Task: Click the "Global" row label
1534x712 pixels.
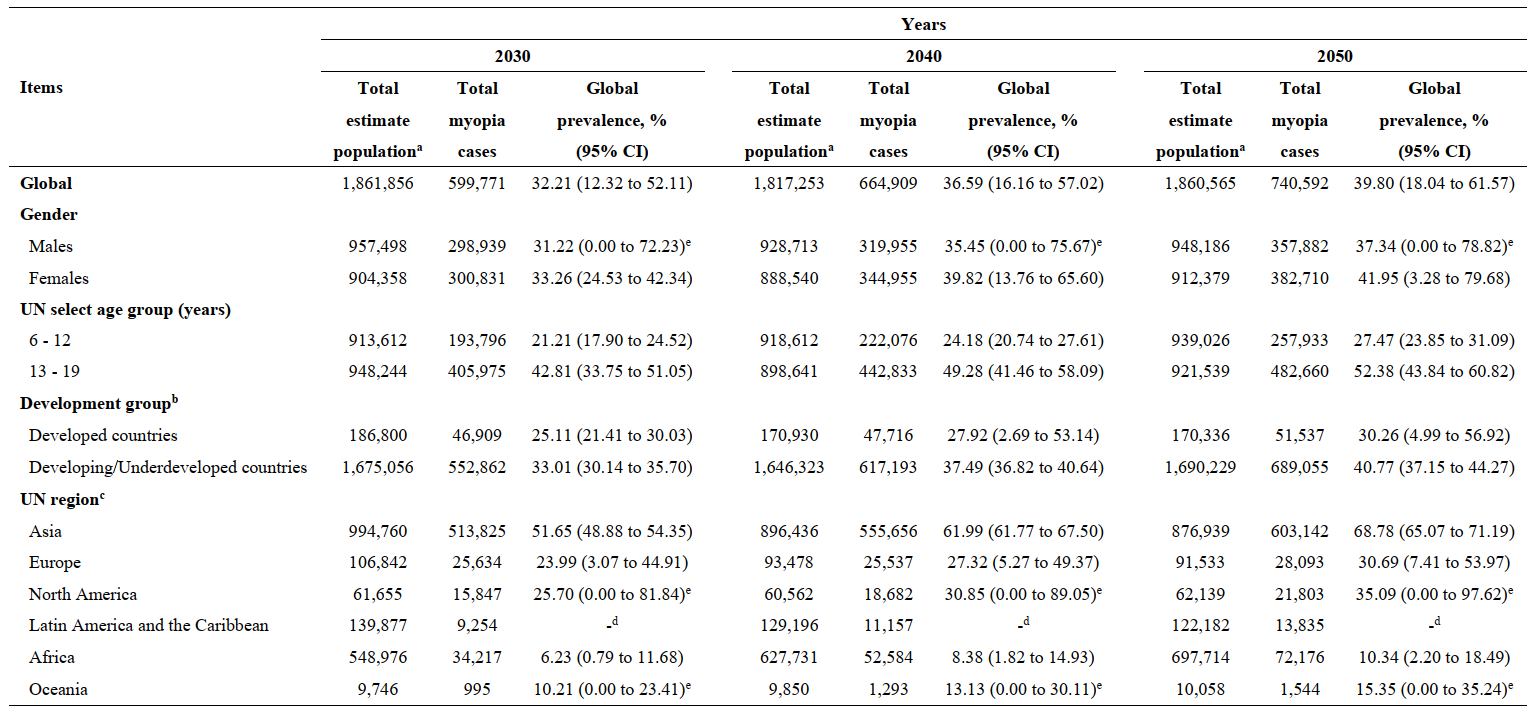Action: tap(46, 183)
